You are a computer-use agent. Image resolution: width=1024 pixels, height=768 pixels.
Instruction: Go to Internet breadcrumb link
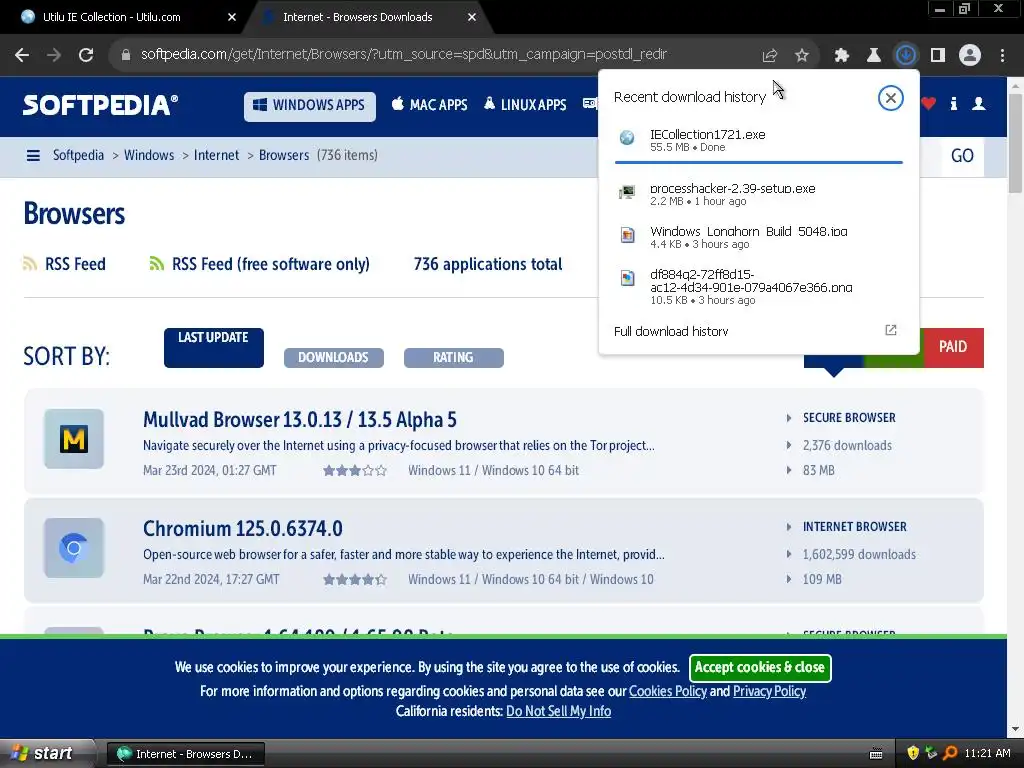pos(216,155)
